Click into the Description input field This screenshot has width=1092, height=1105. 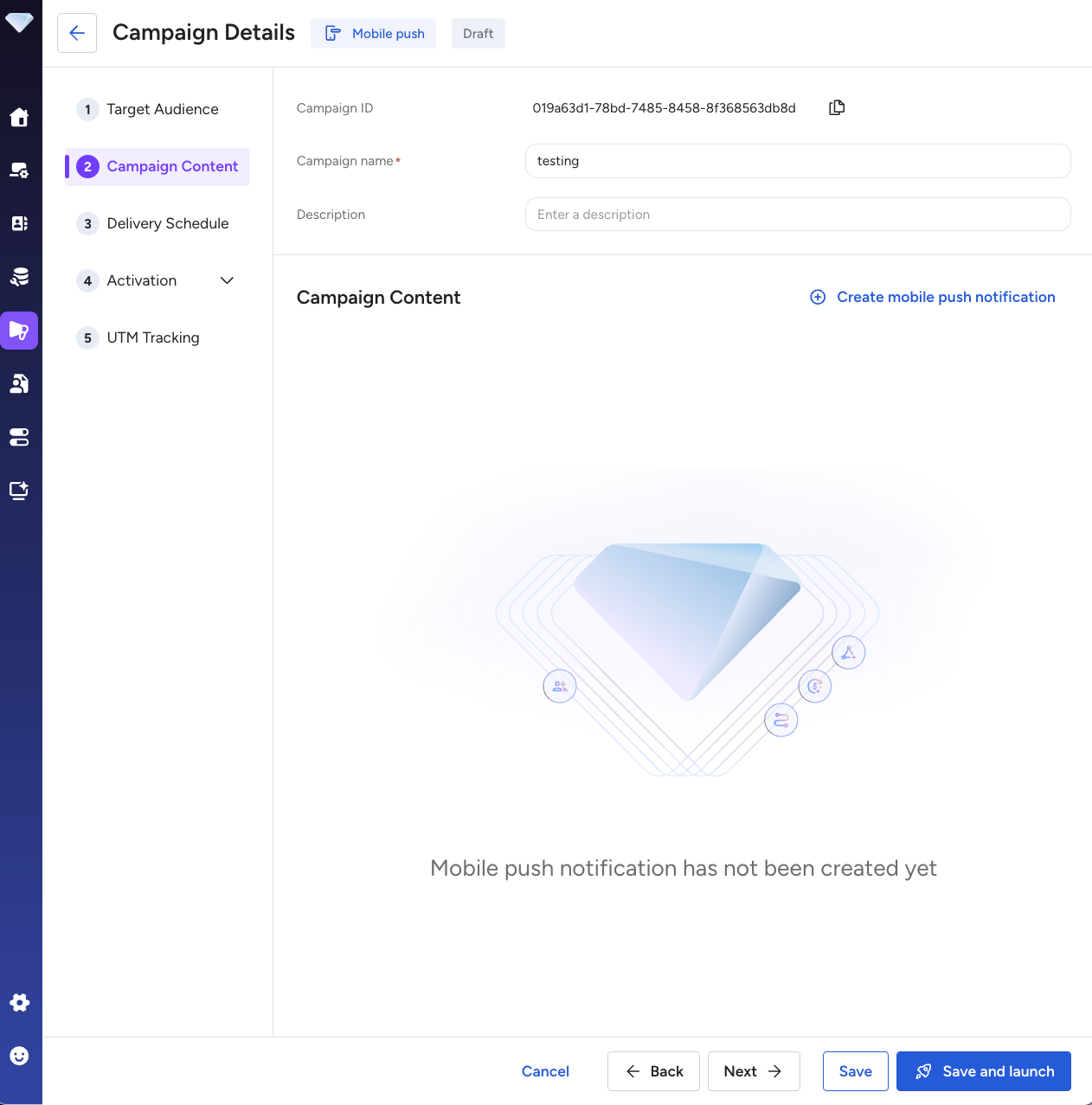[797, 215]
